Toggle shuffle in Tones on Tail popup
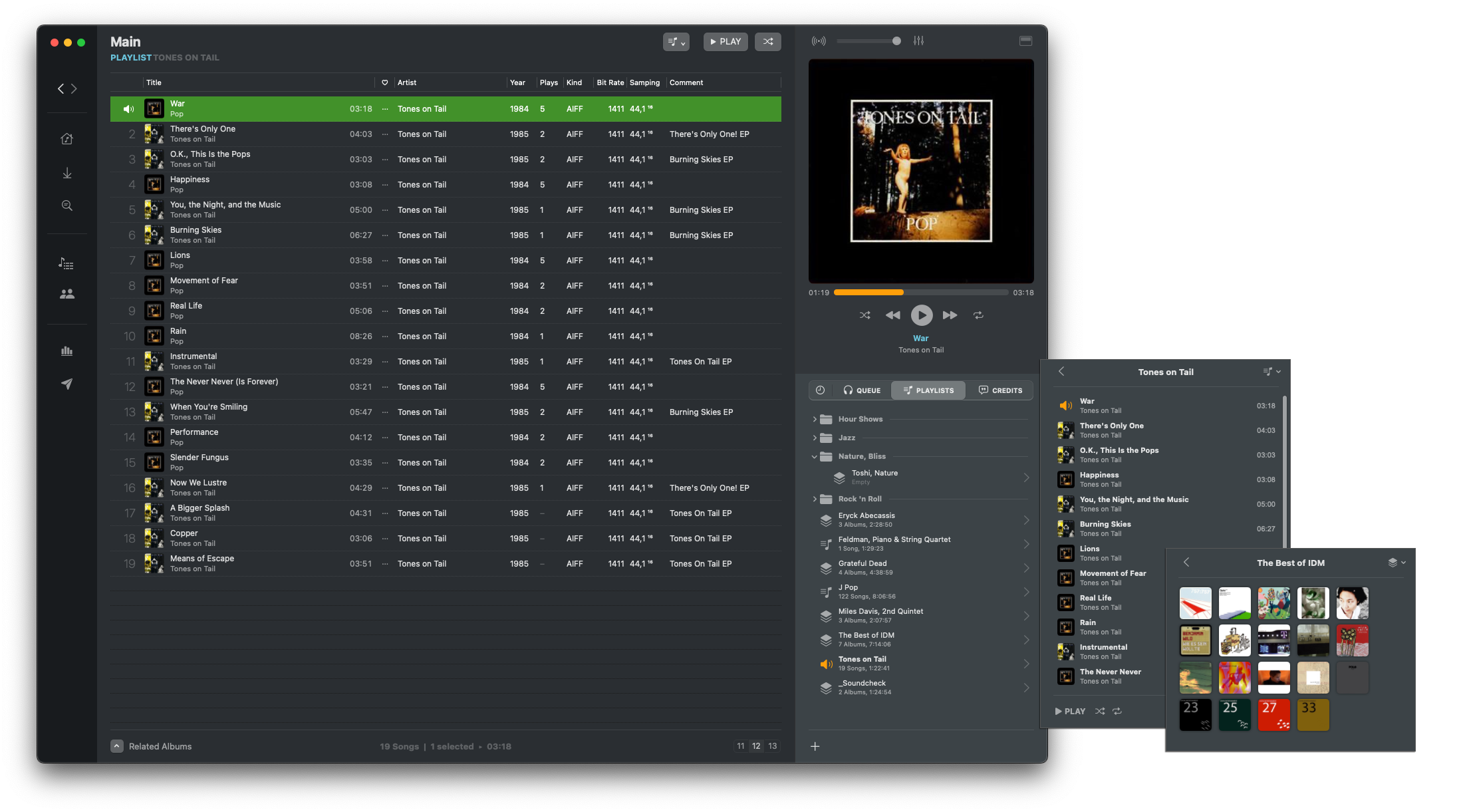Image resolution: width=1463 pixels, height=812 pixels. coord(1100,711)
